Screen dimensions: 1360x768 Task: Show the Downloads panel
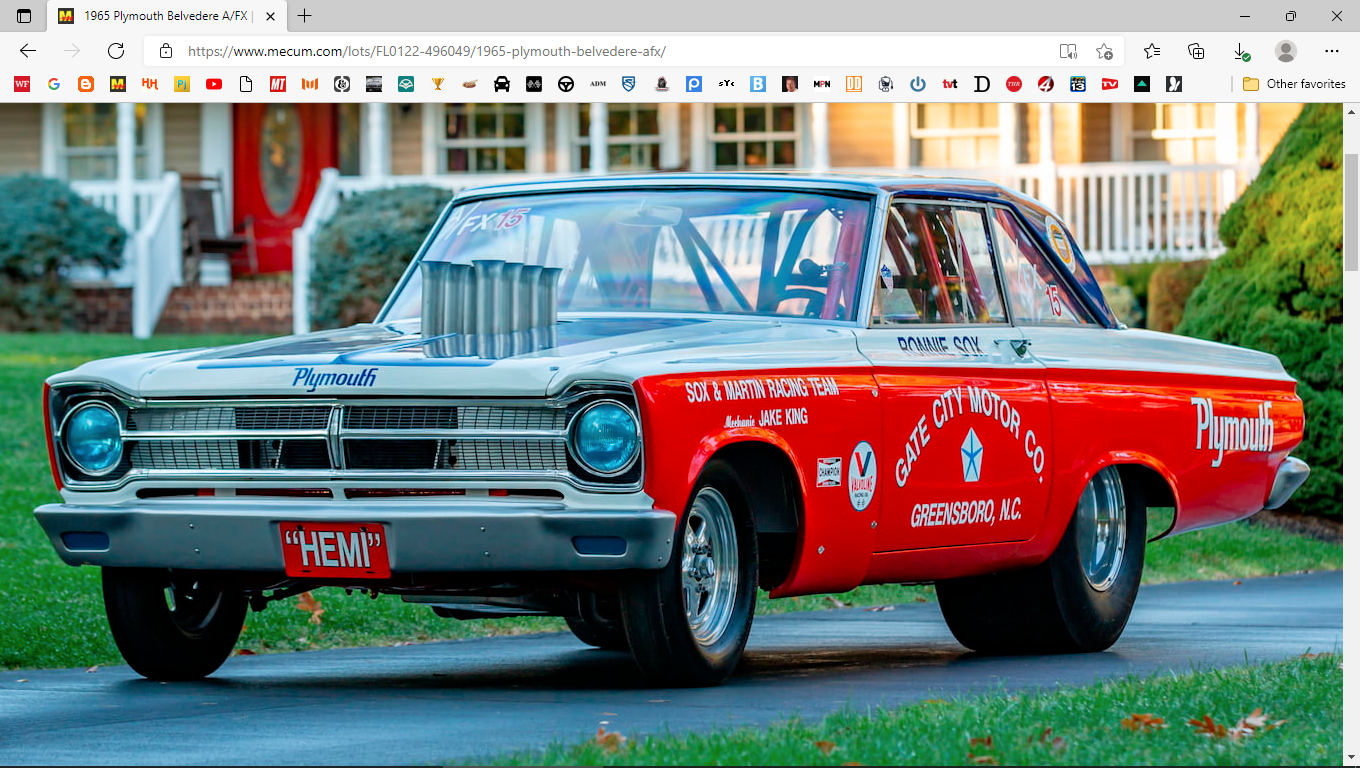tap(1240, 51)
